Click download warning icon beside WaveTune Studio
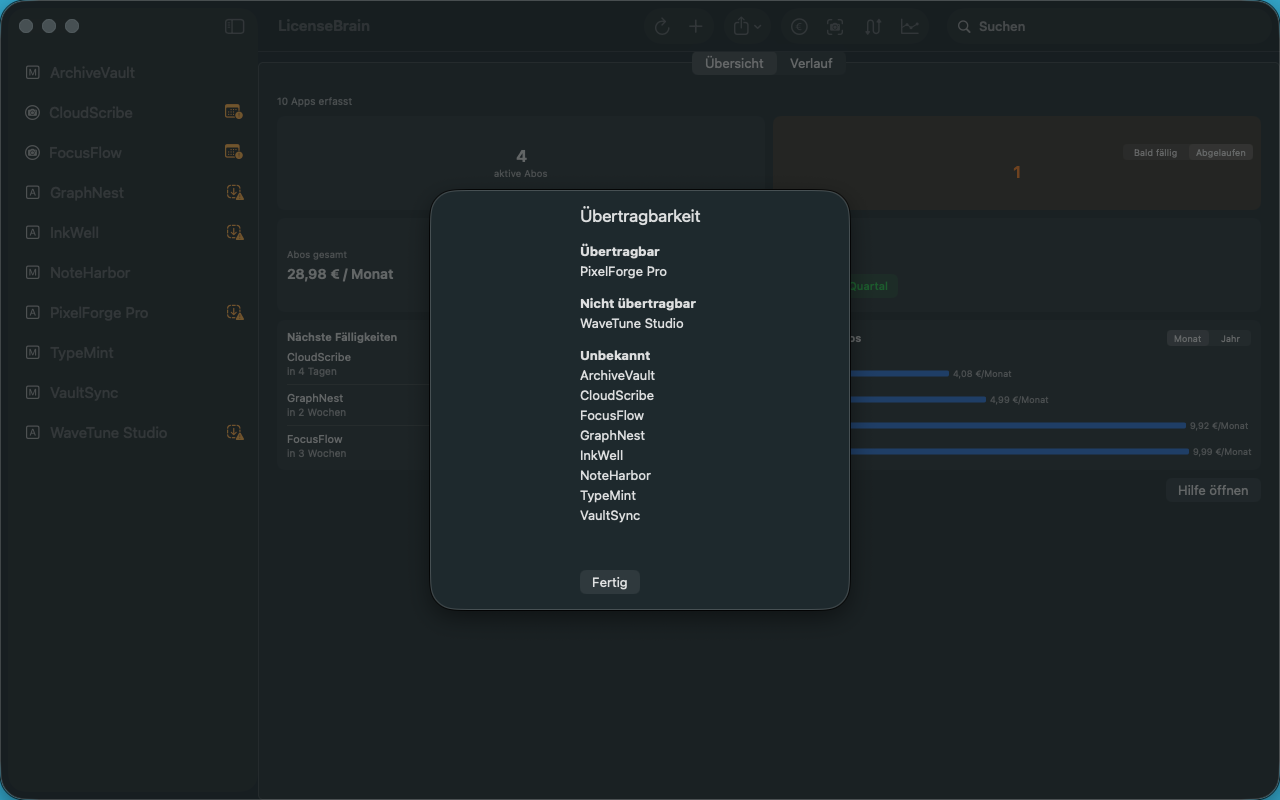 234,432
